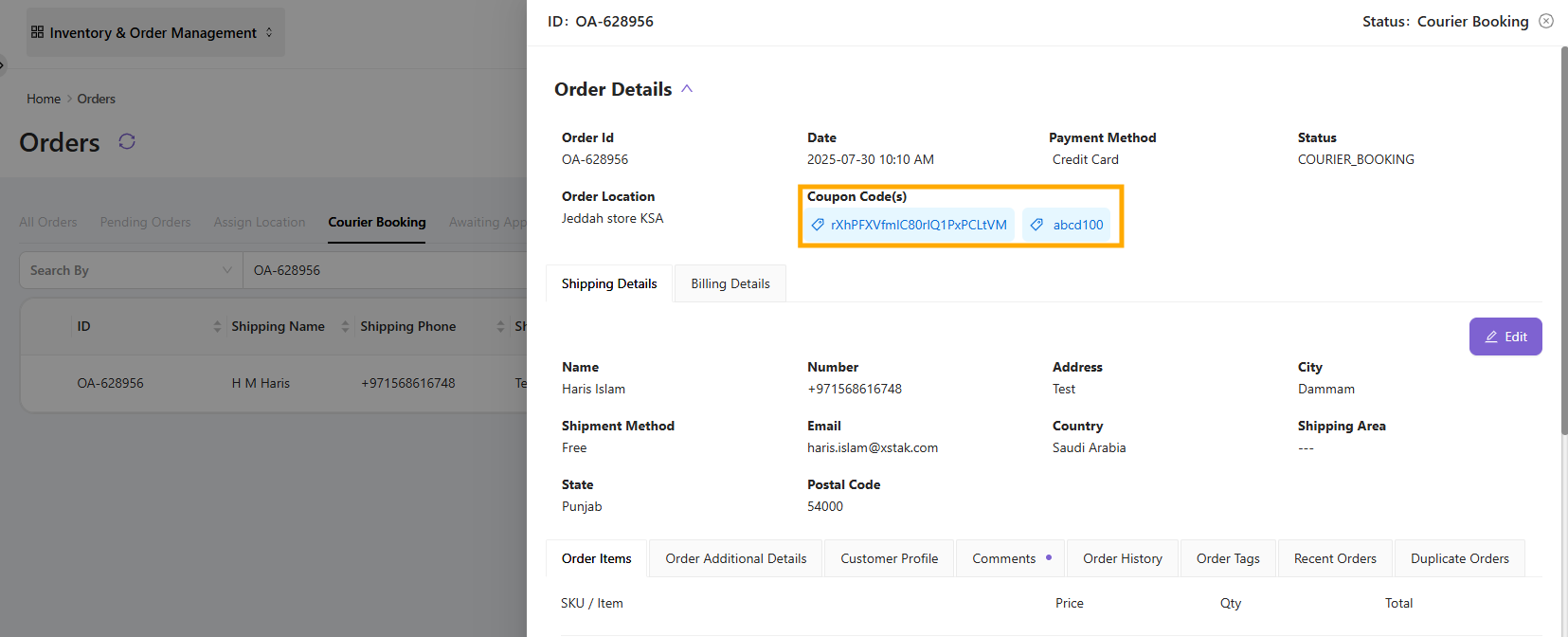Open the Duplicate Orders tab
Image resolution: width=1568 pixels, height=637 pixels.
coord(1459,558)
